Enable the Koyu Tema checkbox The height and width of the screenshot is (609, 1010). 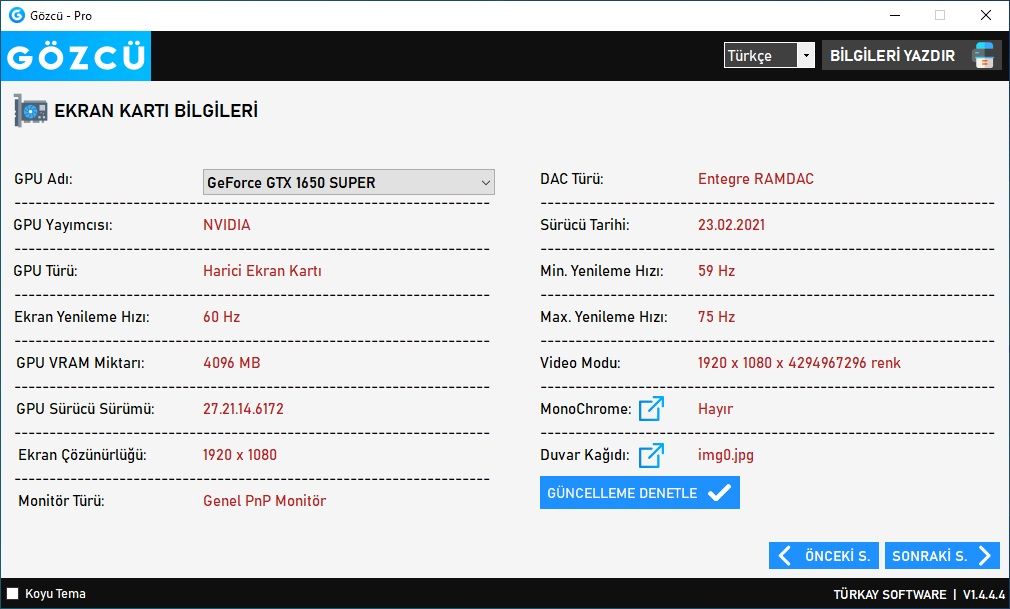pos(12,594)
